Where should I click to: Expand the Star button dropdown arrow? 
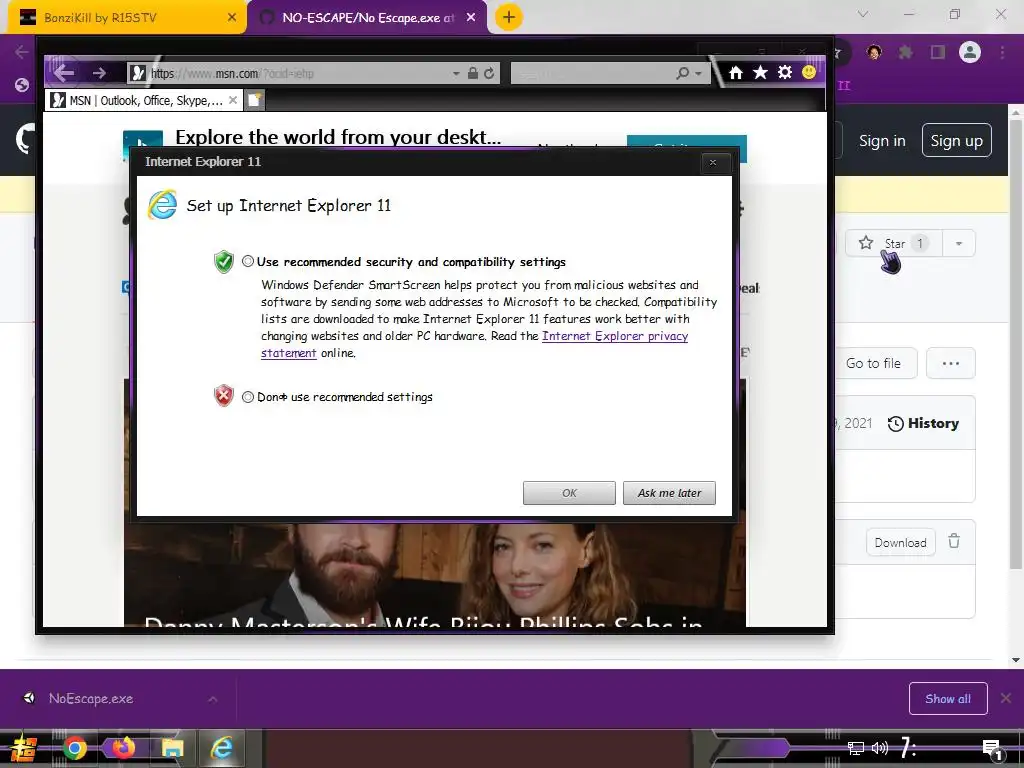click(x=959, y=244)
